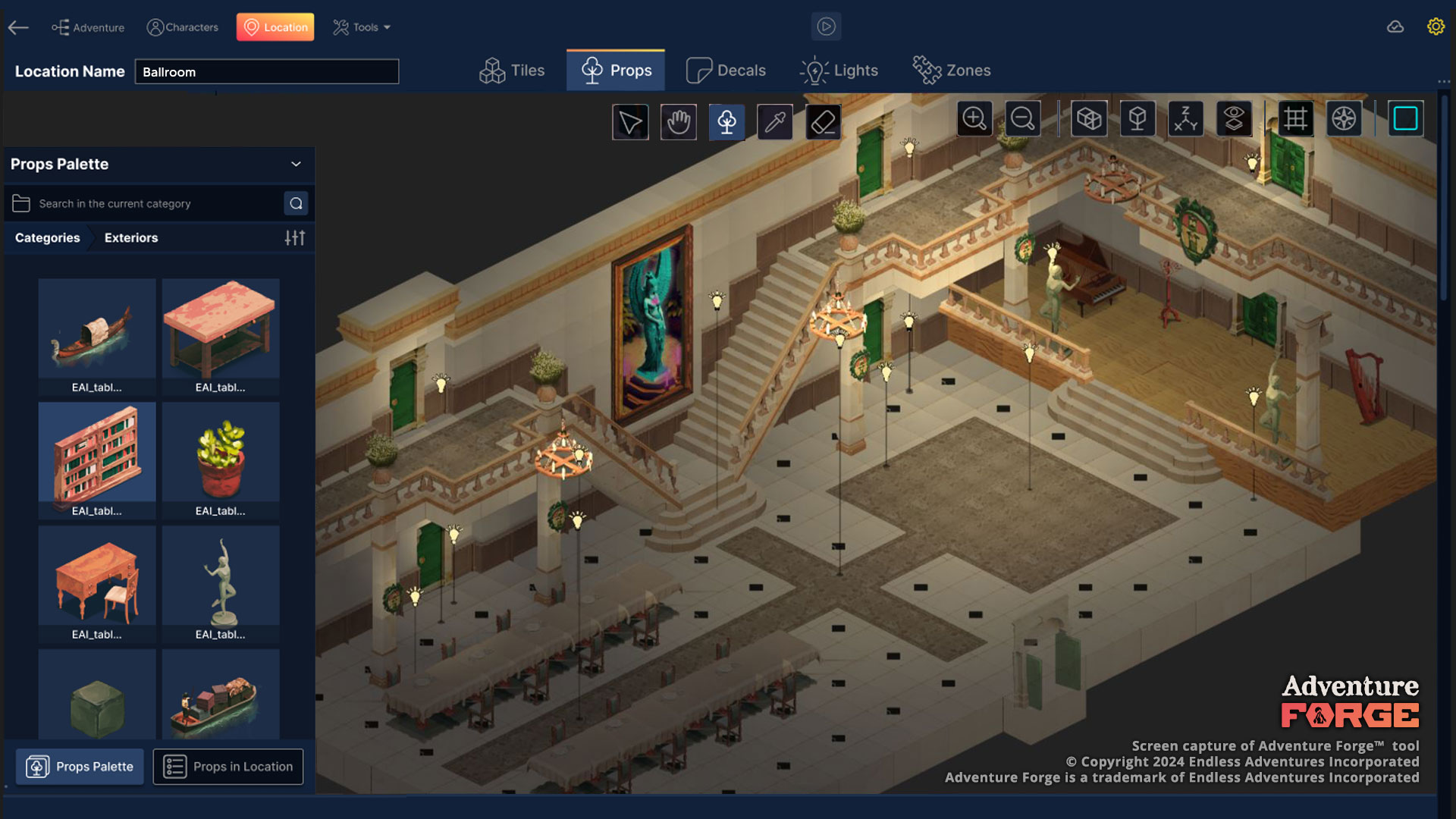This screenshot has height=819, width=1456.
Task: Select the gondola boat prop
Action: click(x=97, y=337)
